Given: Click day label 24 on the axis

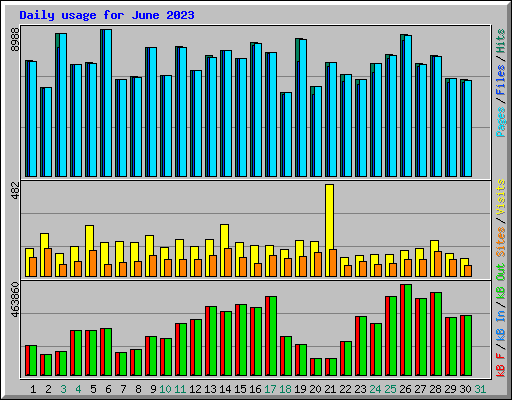Looking at the screenshot, I should pyautogui.click(x=375, y=389).
